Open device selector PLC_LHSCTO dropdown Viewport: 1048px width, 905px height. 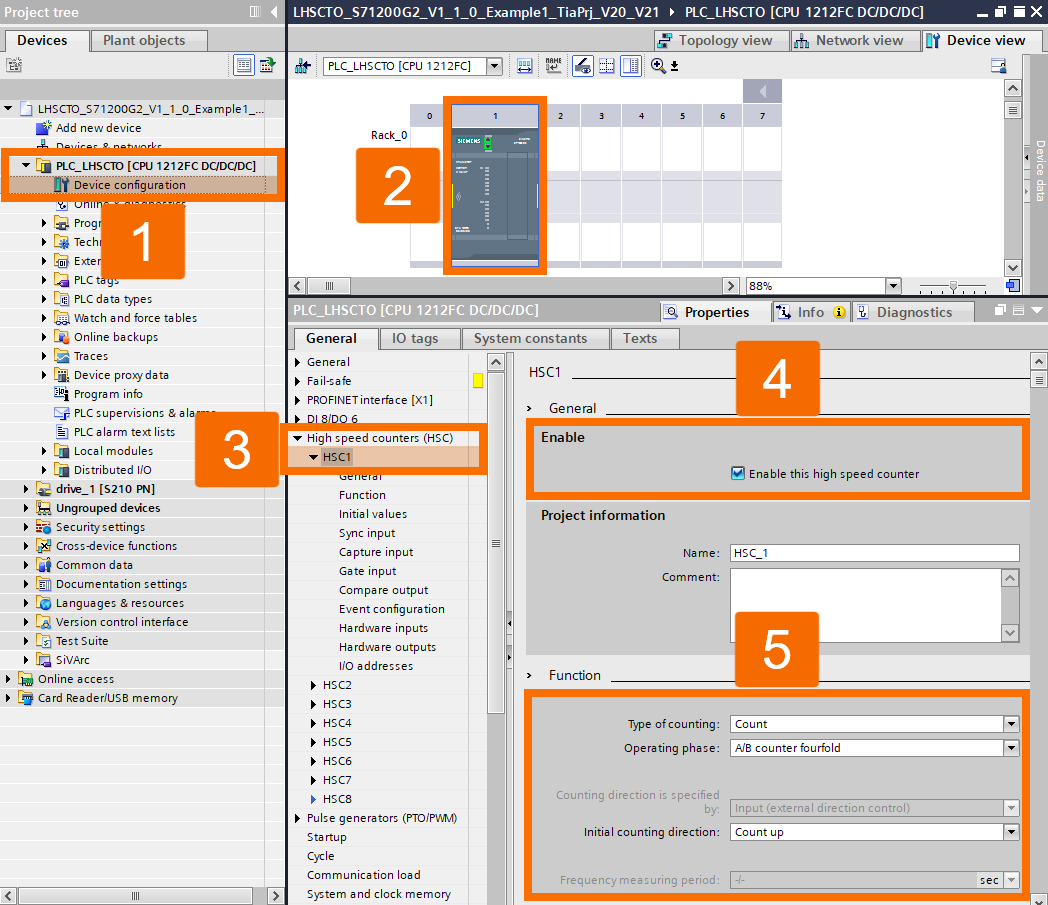495,66
